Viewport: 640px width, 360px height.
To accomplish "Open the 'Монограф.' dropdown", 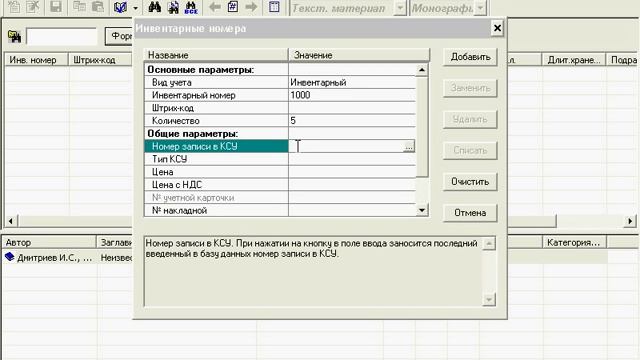I will (481, 8).
